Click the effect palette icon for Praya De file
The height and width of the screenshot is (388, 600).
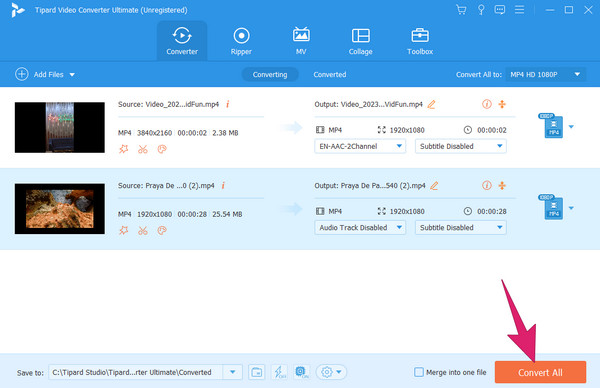(x=162, y=230)
